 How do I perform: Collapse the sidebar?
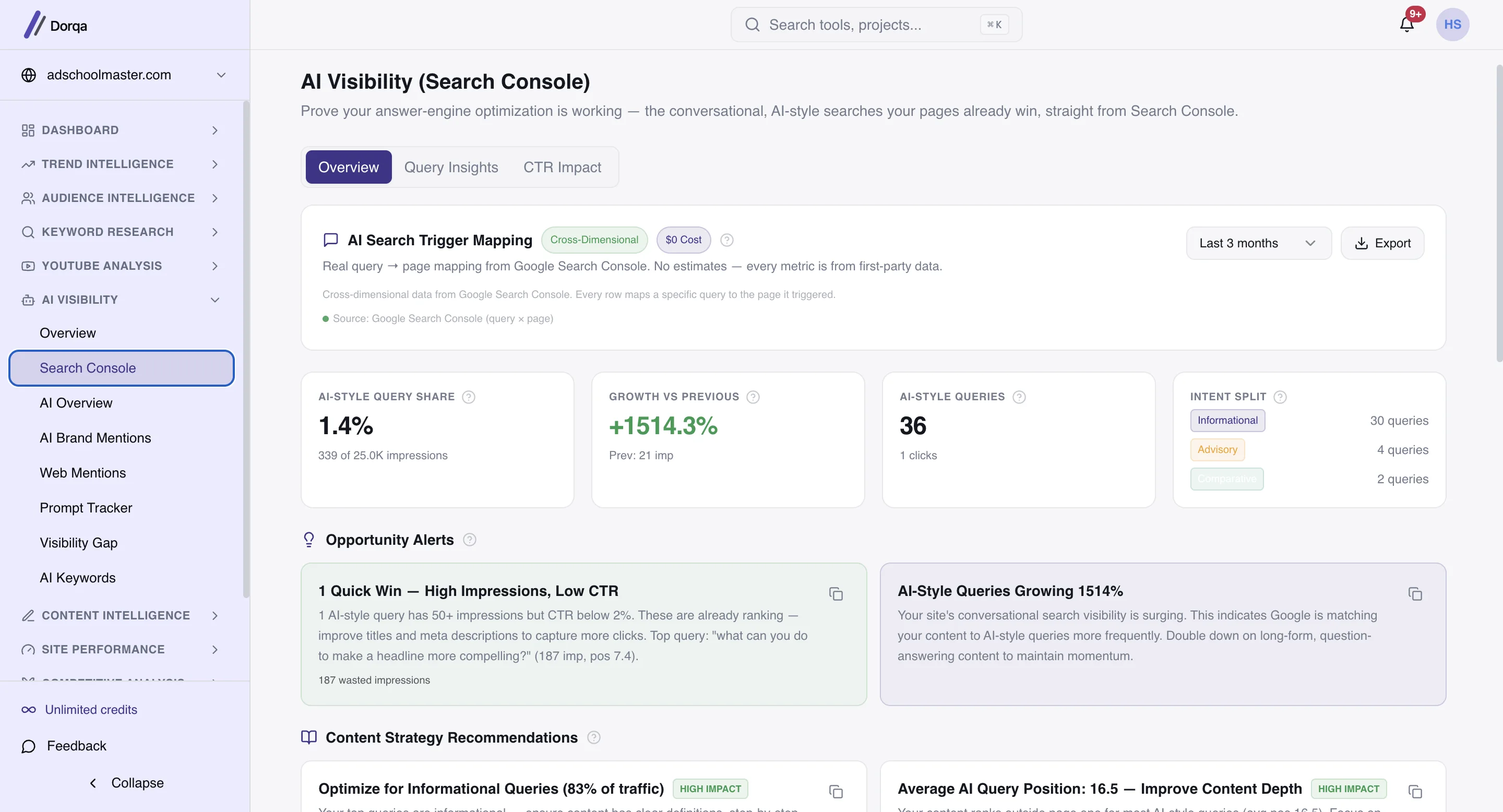(126, 783)
